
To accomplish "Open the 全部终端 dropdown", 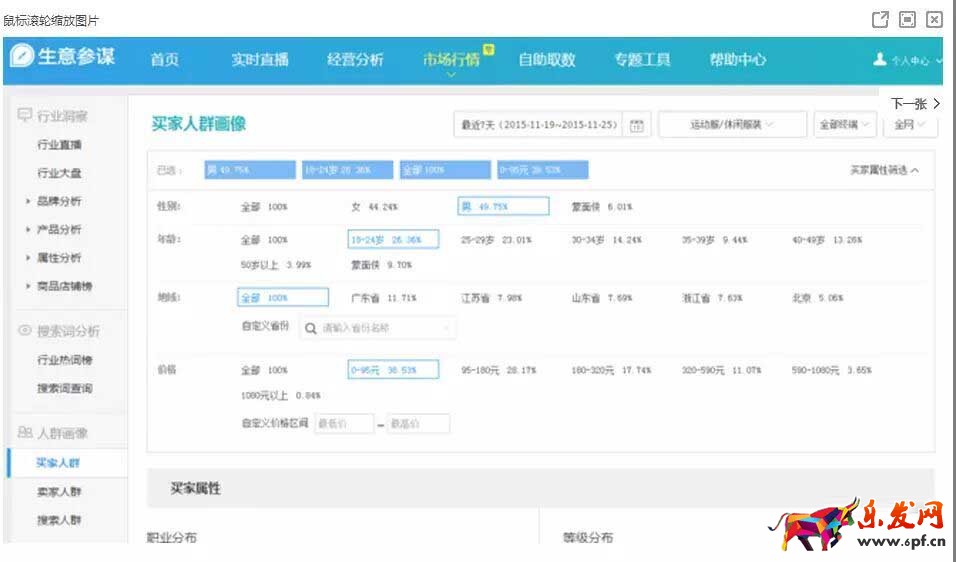I will 845,125.
